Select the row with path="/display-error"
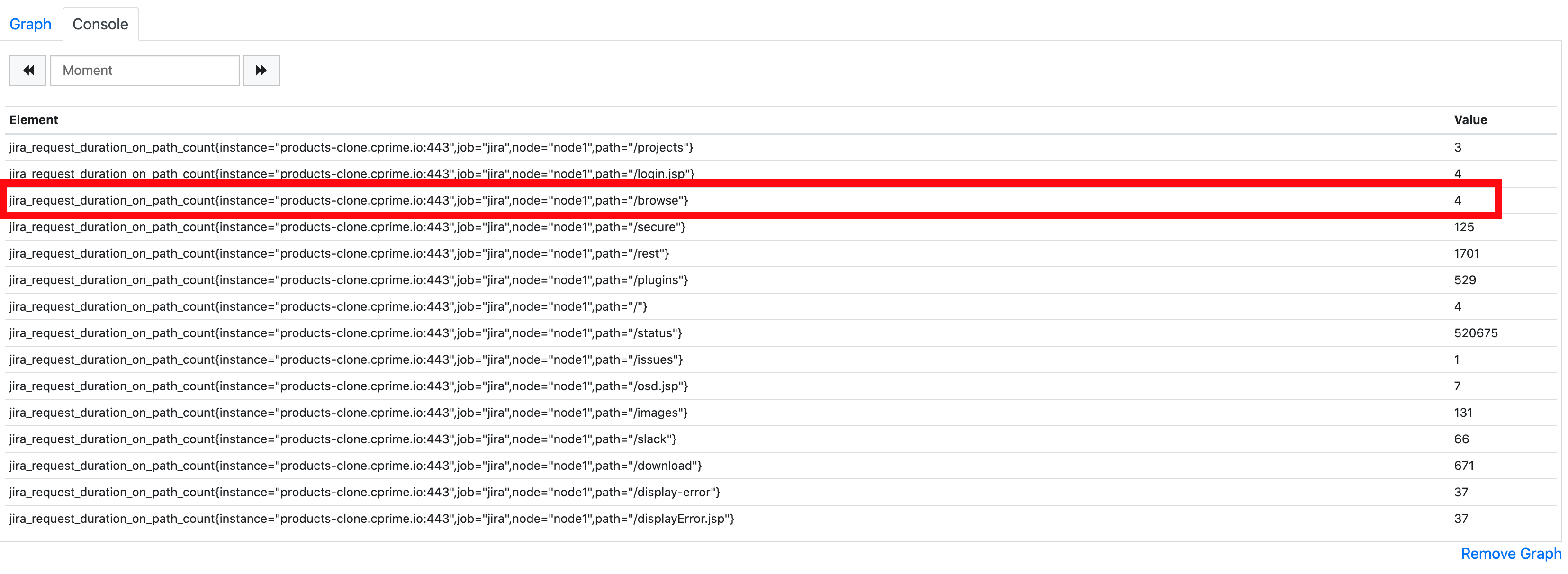Screen dimensions: 1568x574 [780, 493]
